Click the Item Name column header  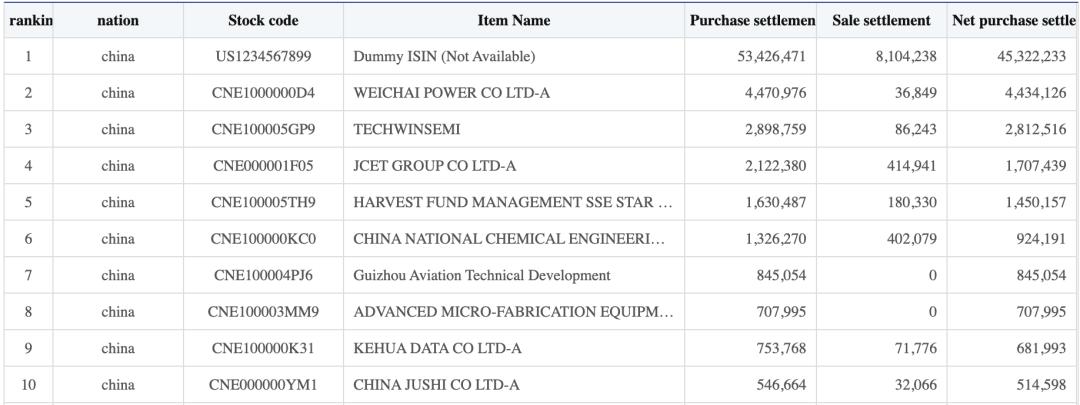[x=514, y=21]
